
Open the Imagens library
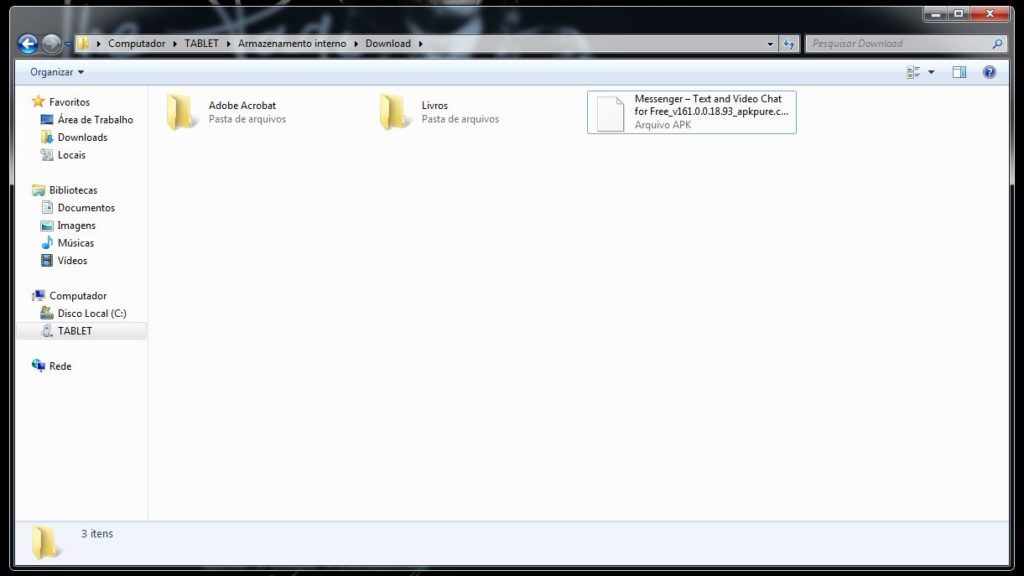[x=76, y=225]
